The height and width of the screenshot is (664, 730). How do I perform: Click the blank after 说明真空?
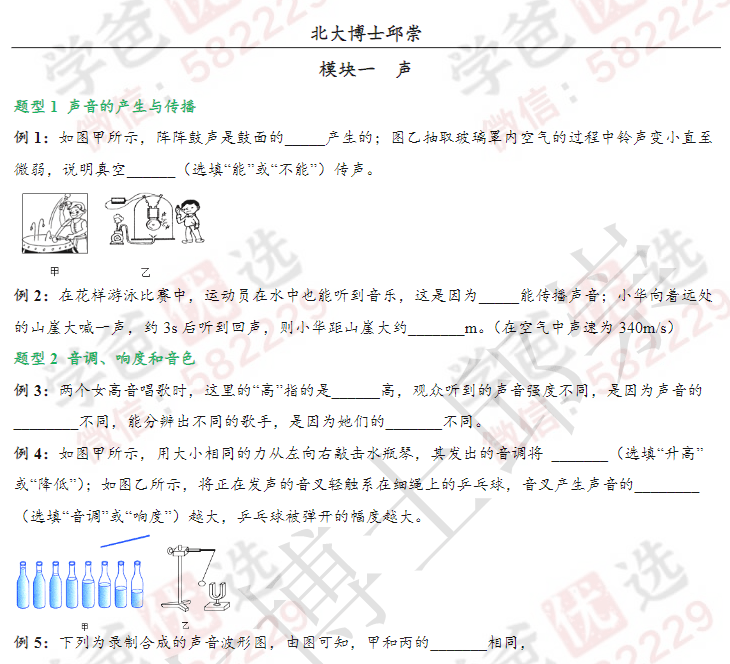click(151, 170)
